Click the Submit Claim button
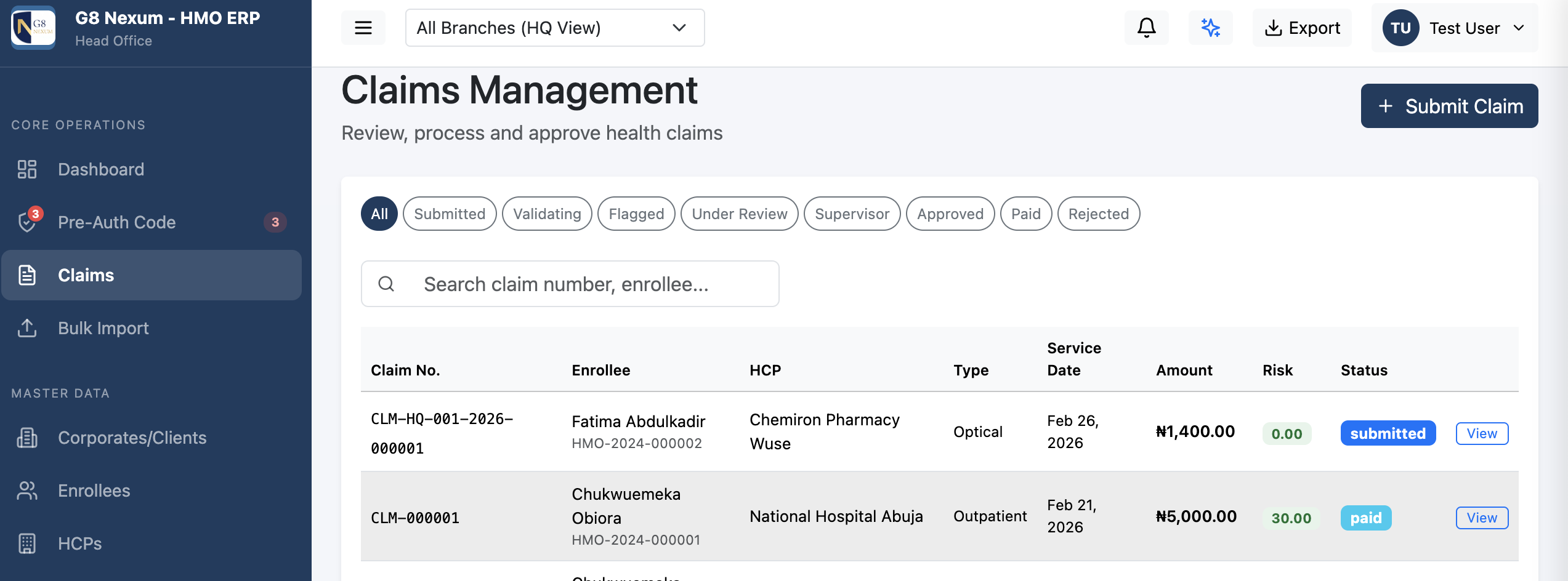The image size is (1568, 581). (1449, 106)
